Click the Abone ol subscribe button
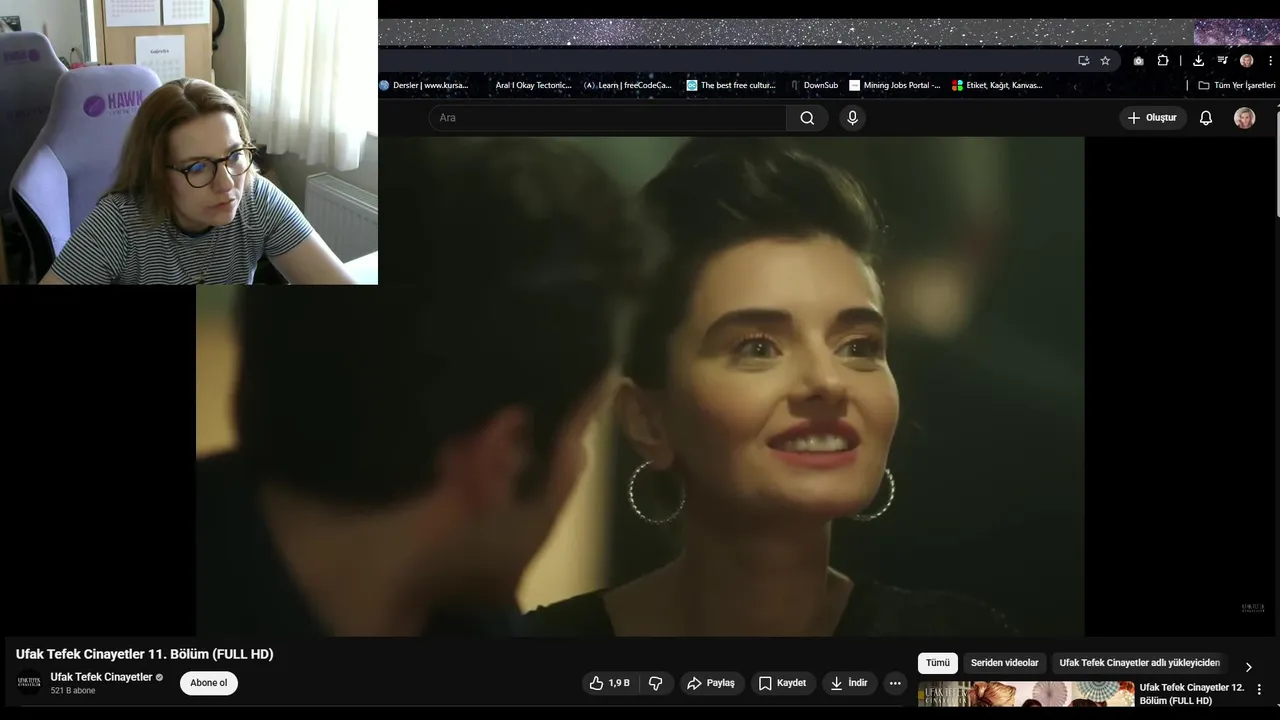 click(209, 683)
